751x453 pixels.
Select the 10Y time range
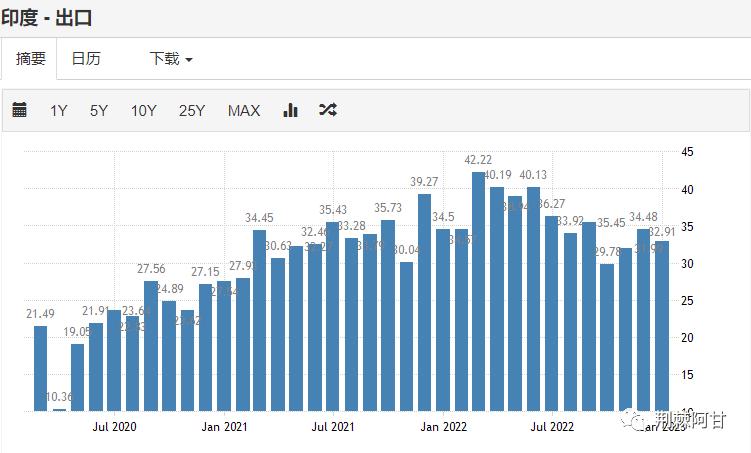point(143,110)
